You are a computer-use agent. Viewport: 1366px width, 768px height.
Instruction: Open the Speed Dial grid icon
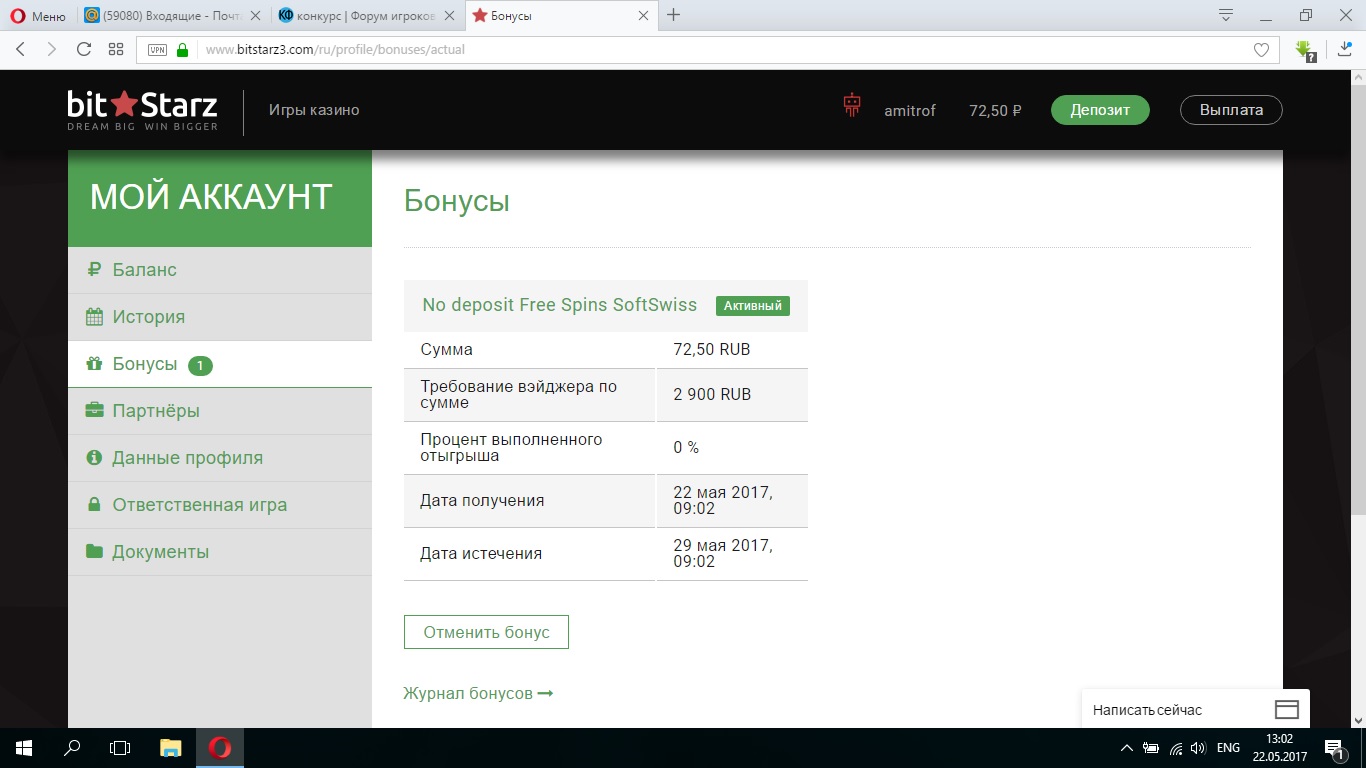(x=116, y=49)
